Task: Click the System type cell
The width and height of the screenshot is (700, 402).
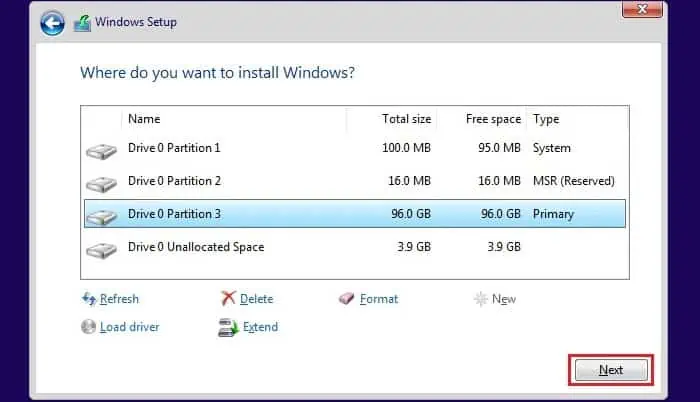Action: 552,148
